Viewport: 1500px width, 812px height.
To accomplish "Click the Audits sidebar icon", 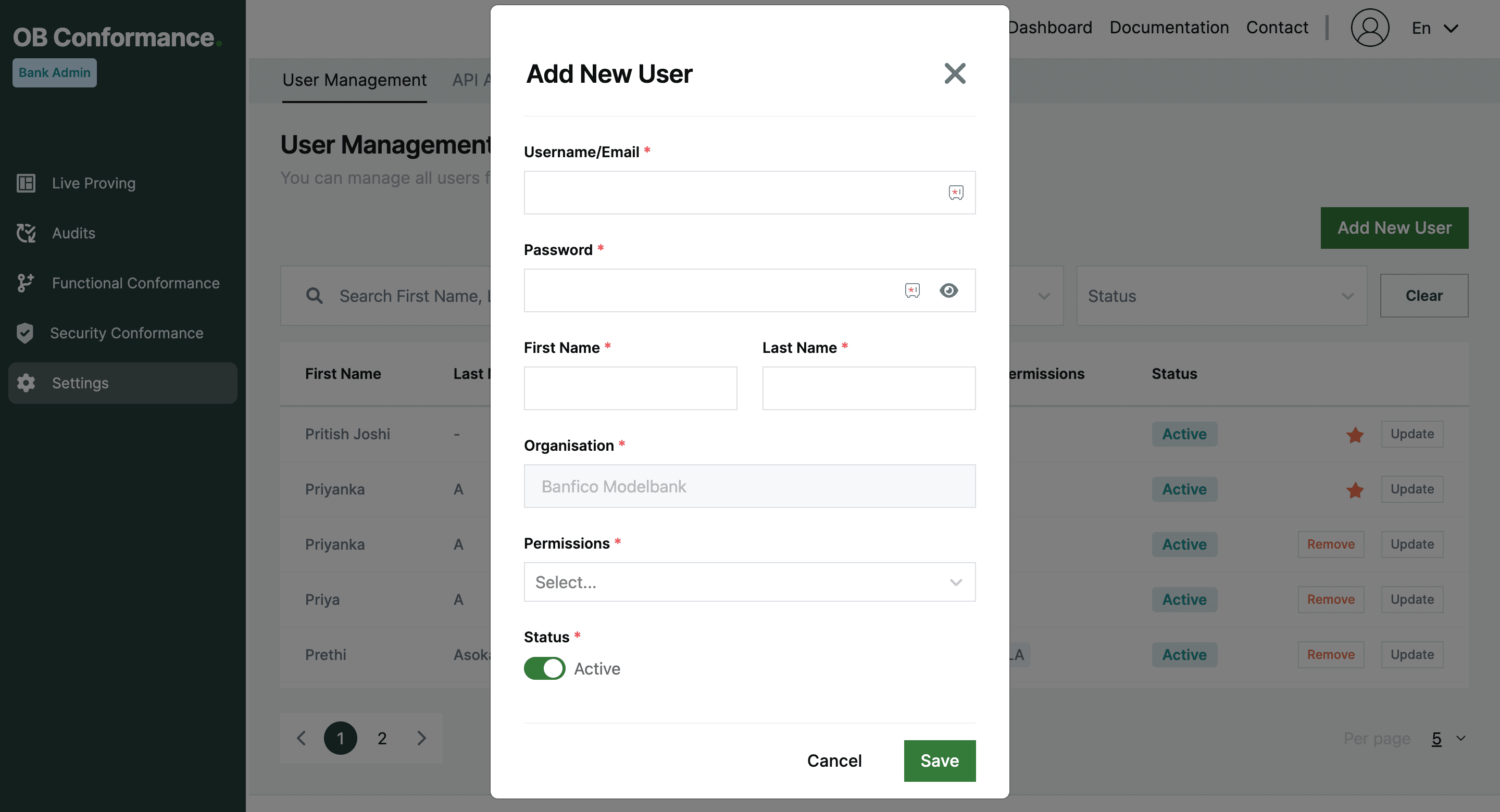I will coord(26,233).
